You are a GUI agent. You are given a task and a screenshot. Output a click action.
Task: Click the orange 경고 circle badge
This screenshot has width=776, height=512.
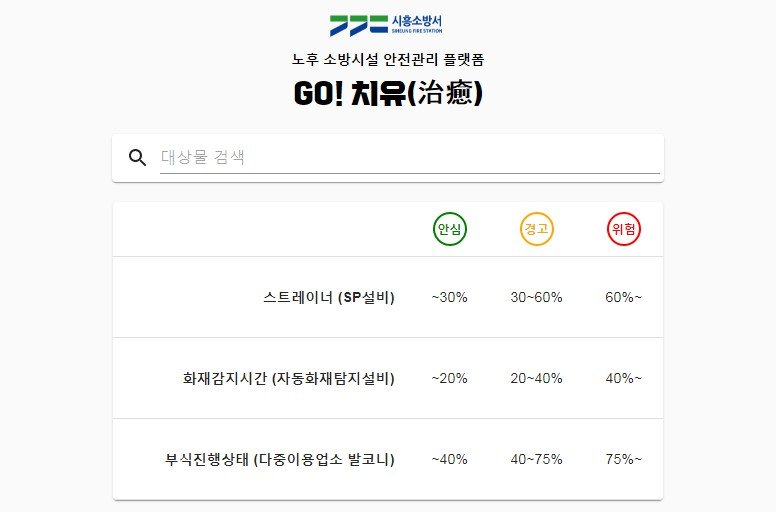(536, 229)
